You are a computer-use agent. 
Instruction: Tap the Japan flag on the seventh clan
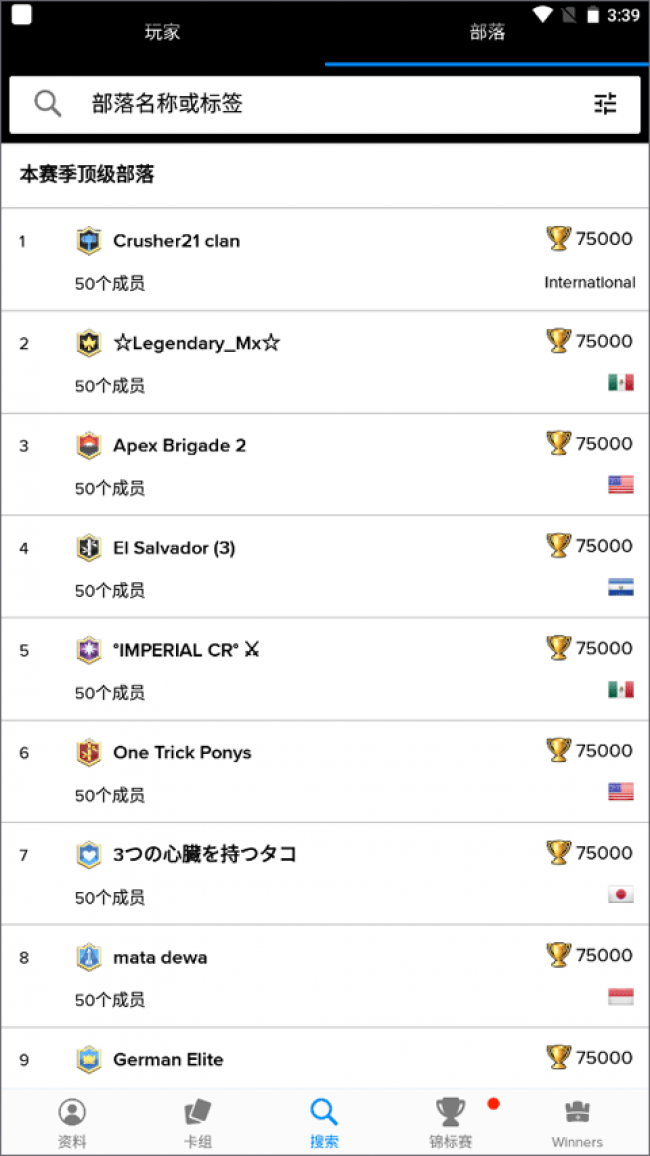tap(620, 895)
